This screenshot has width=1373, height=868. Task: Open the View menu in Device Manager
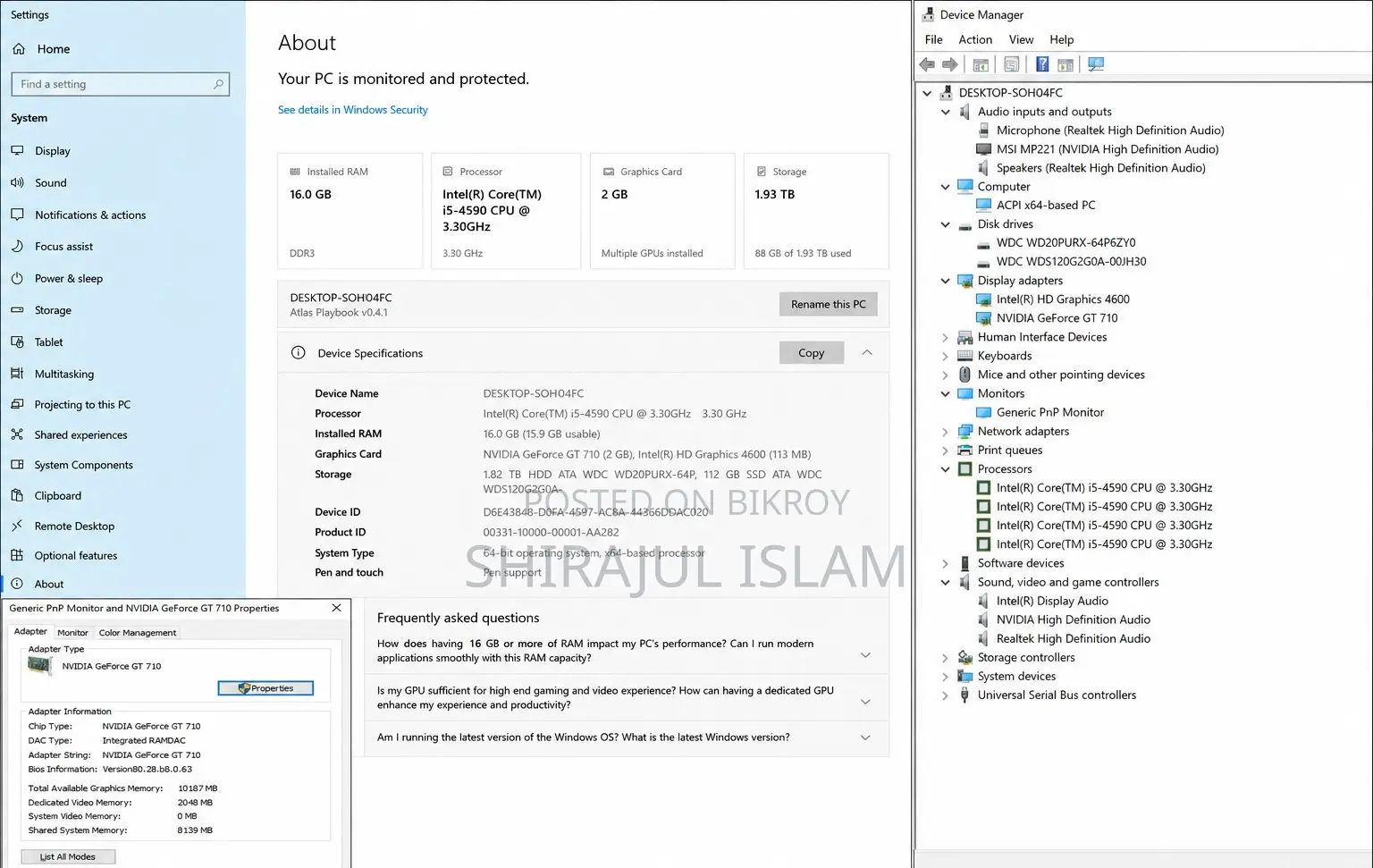[1021, 39]
